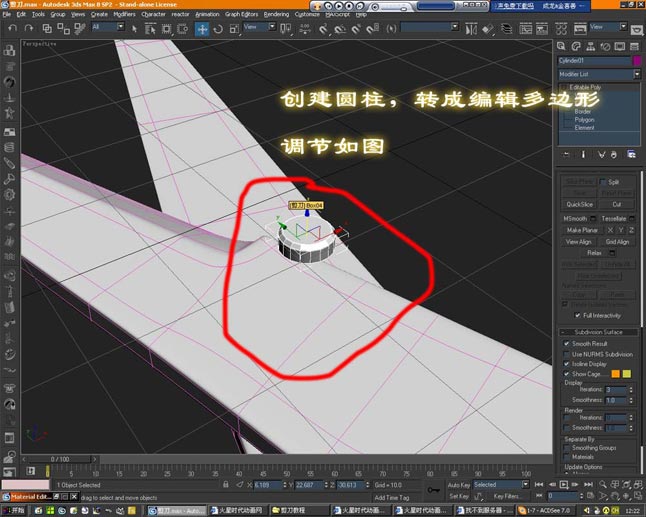Image resolution: width=646 pixels, height=517 pixels.
Task: Switch to the Display command panel
Action: 620,47
